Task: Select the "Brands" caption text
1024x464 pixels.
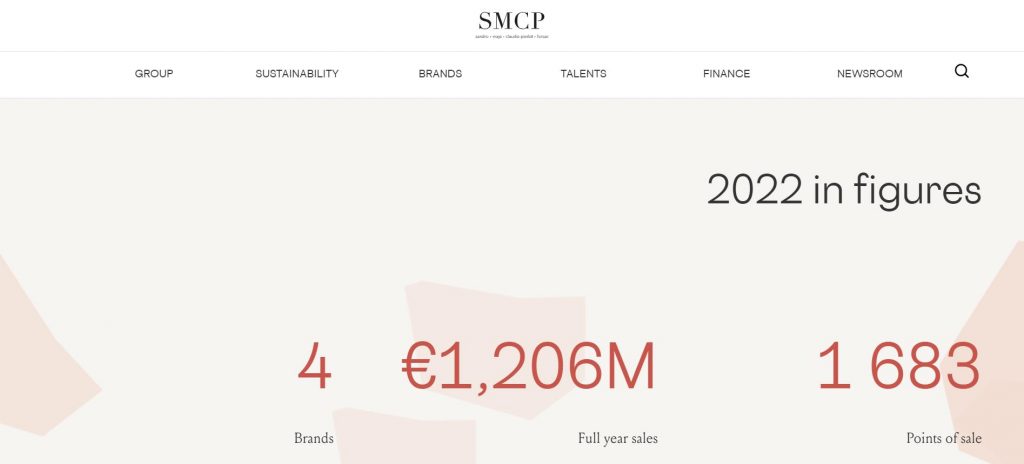Action: coord(314,438)
